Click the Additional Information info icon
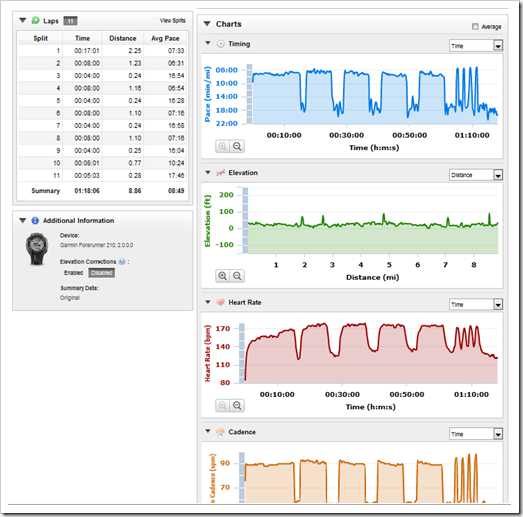This screenshot has width=523, height=517. click(35, 220)
